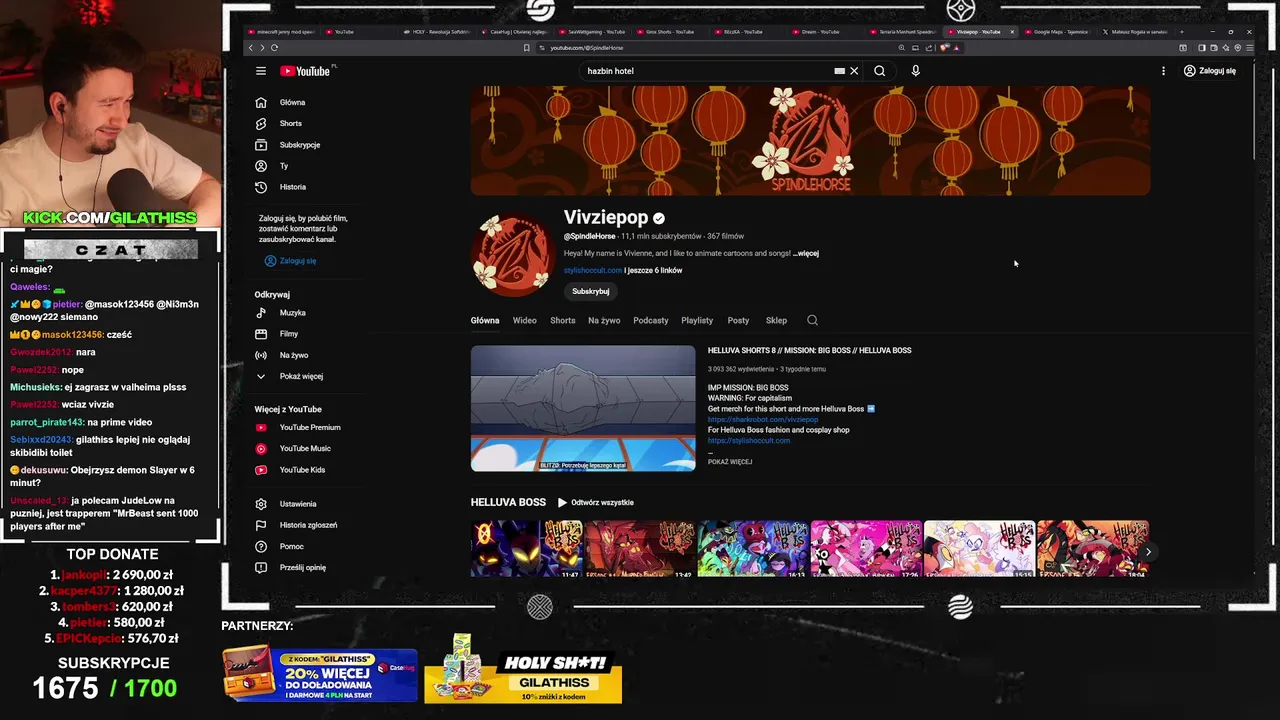This screenshot has height=720, width=1280.
Task: Switch to the Wideo channel tab
Action: (525, 320)
